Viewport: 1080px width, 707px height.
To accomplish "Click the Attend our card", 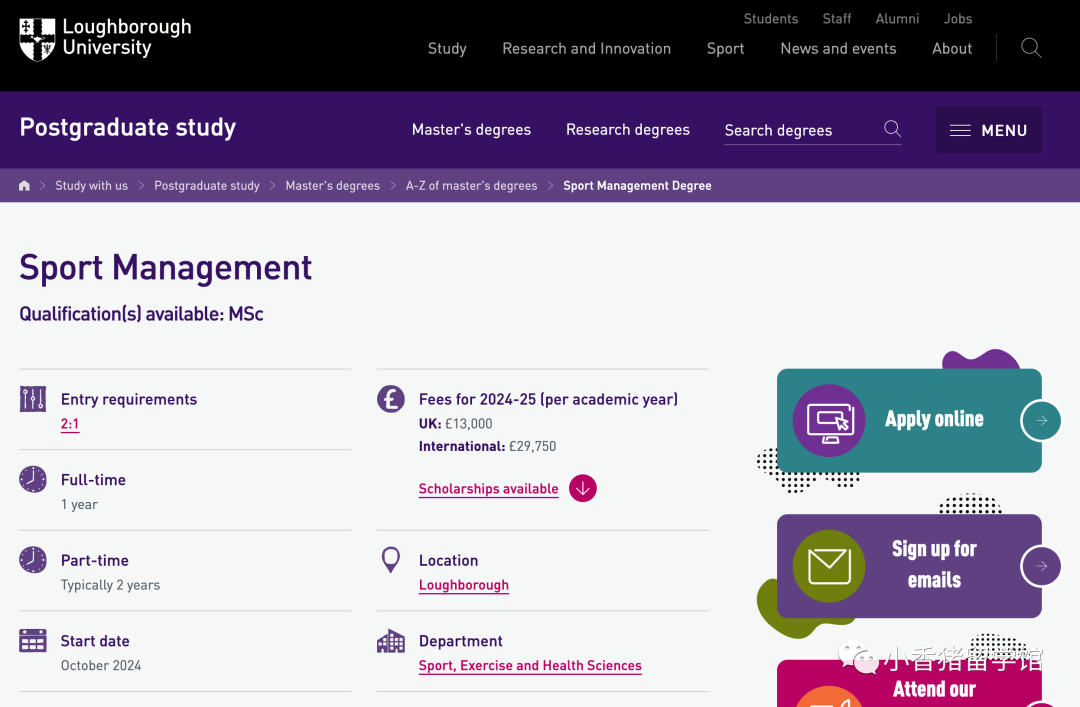I will (x=909, y=684).
